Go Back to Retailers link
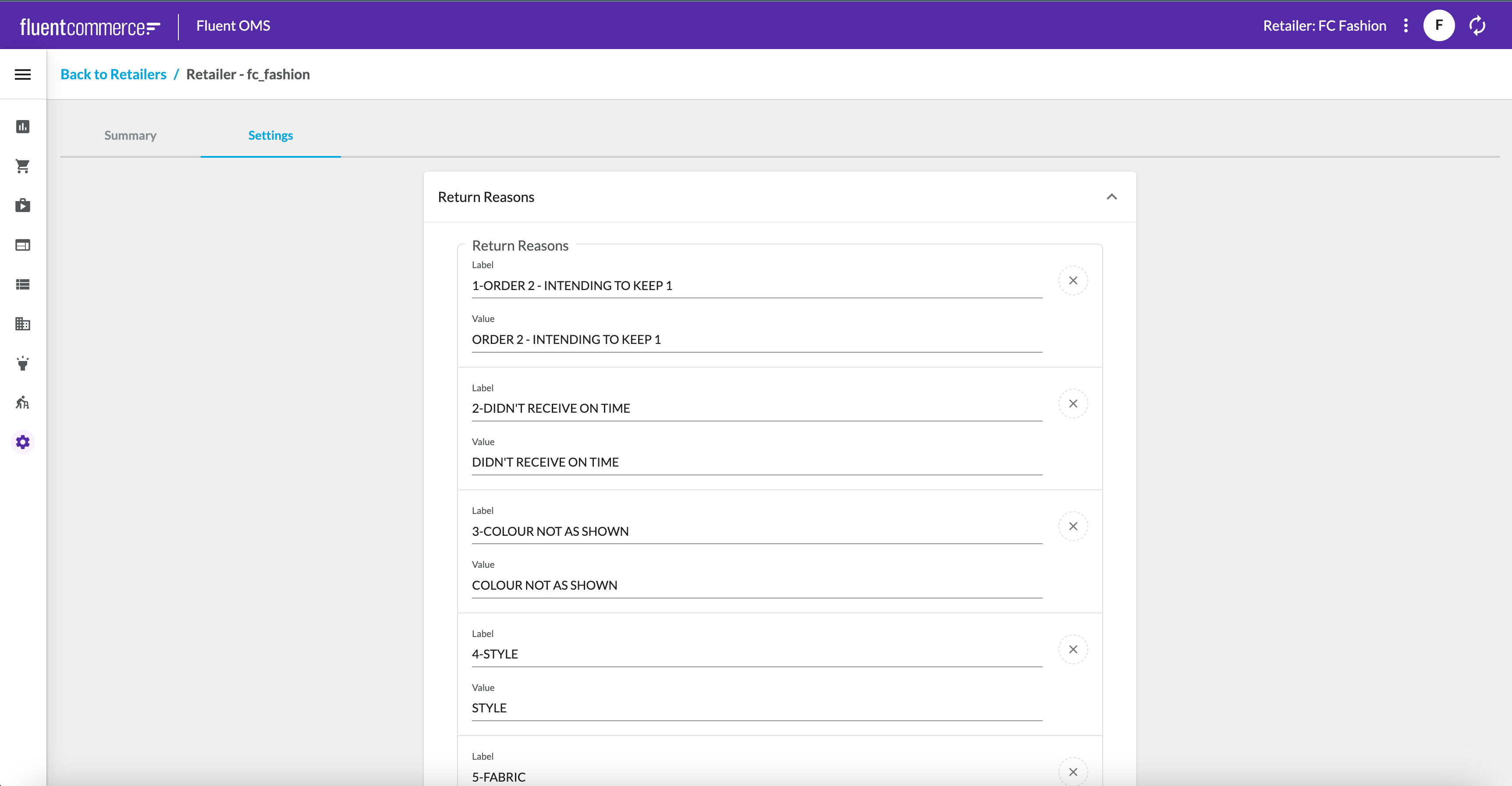 coord(113,74)
